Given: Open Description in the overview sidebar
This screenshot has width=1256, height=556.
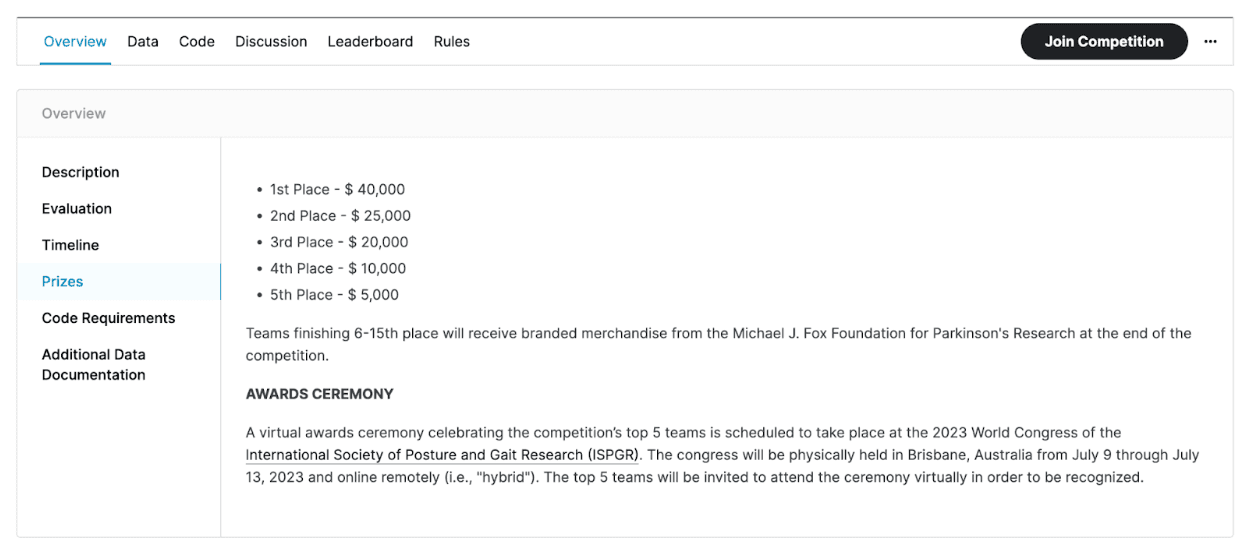Looking at the screenshot, I should (x=80, y=172).
